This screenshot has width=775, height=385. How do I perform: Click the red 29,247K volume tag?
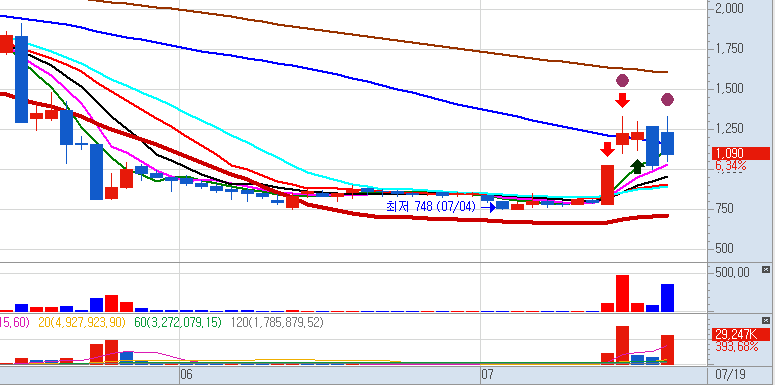(x=740, y=335)
